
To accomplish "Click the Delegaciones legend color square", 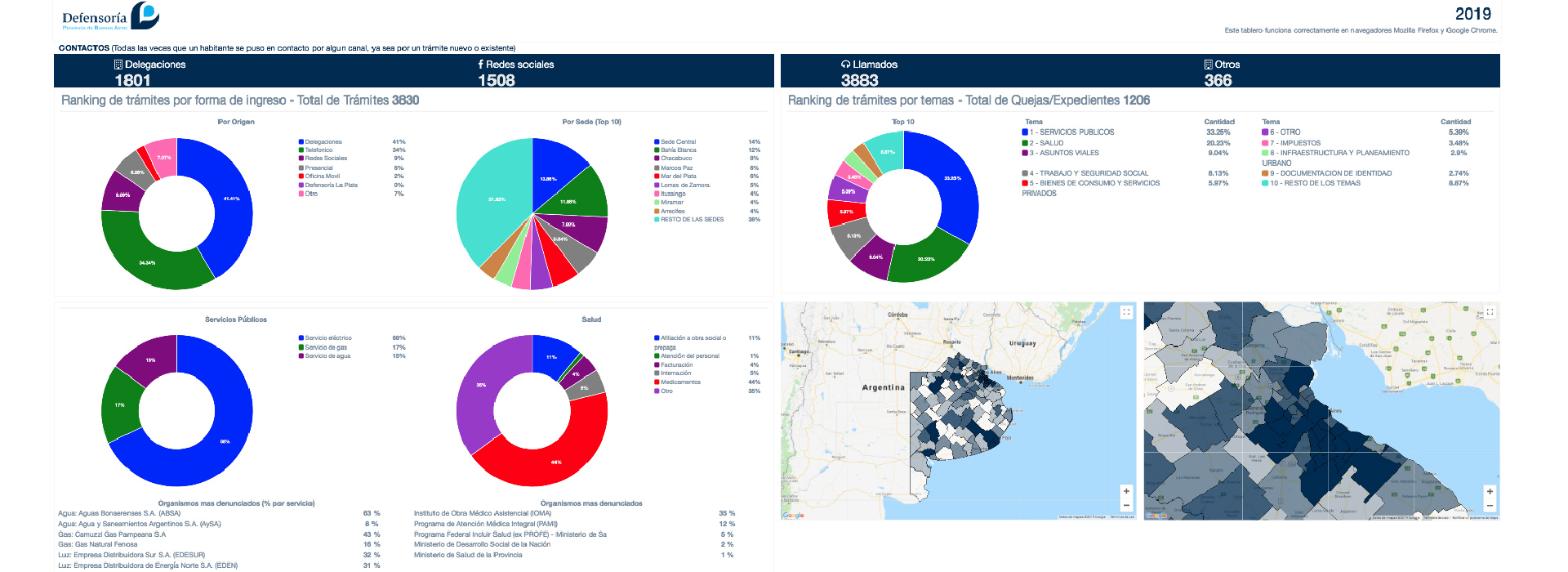I will (301, 142).
